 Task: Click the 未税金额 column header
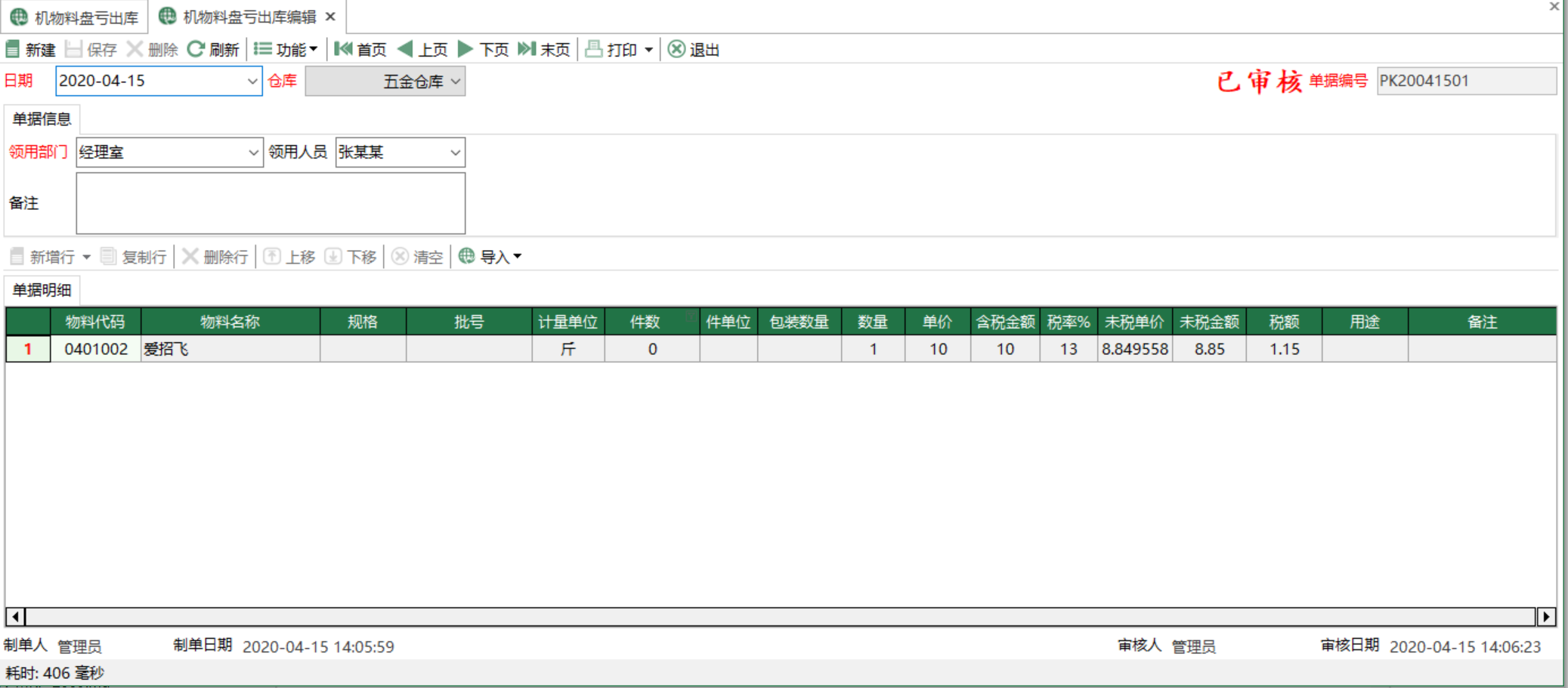tap(1209, 322)
